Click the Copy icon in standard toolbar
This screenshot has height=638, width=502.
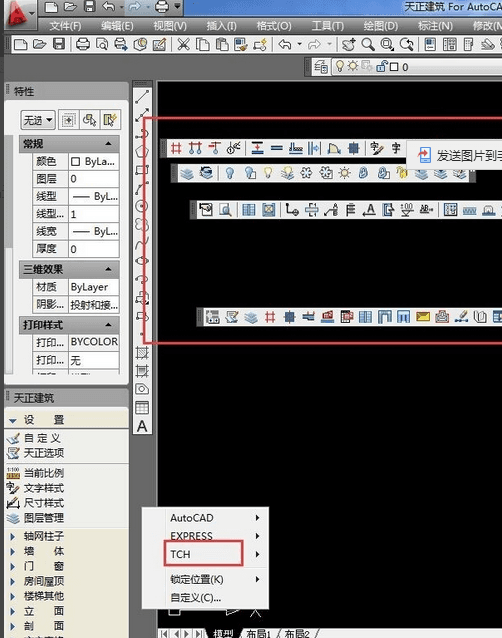203,44
